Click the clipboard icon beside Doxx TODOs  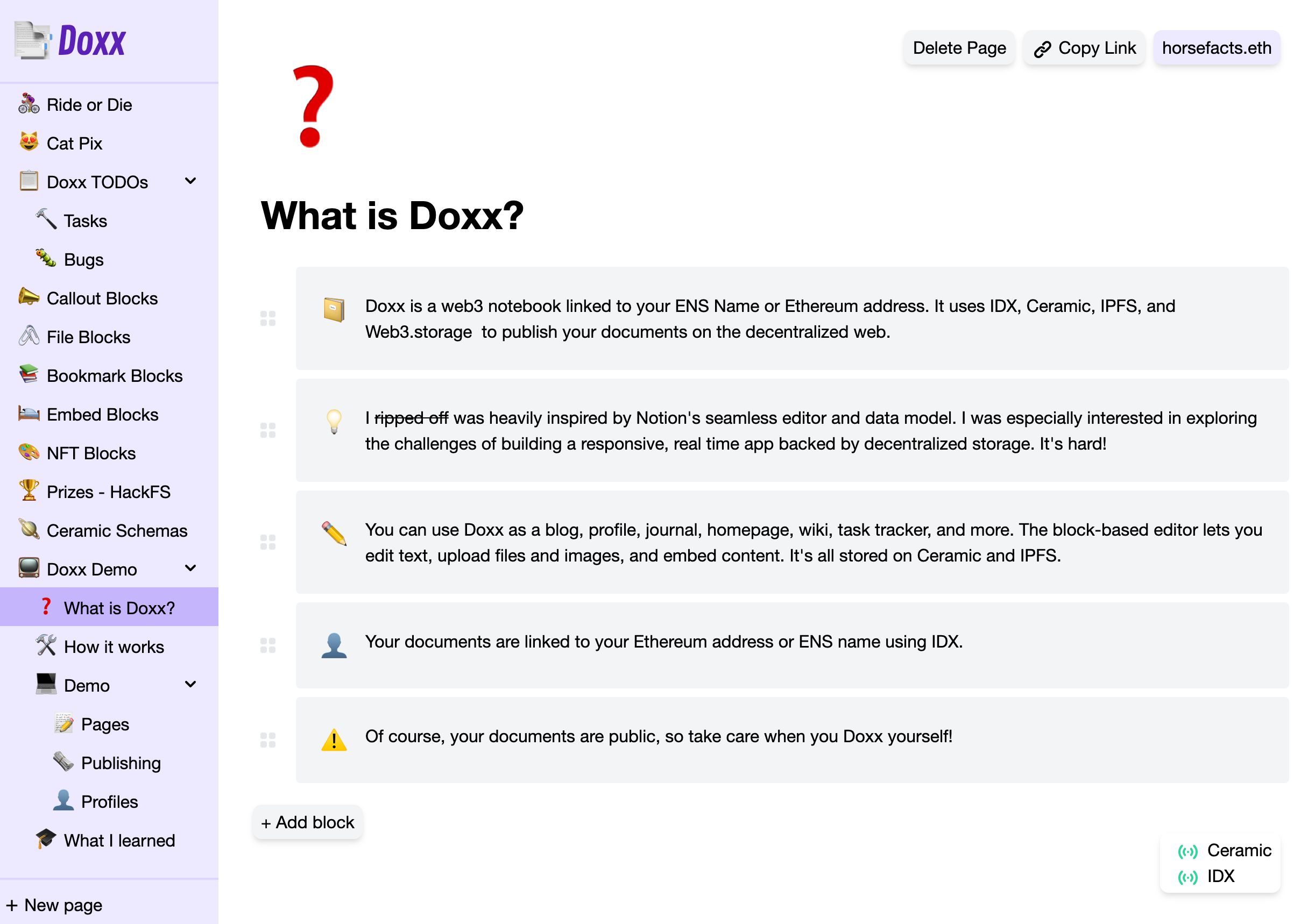coord(29,181)
